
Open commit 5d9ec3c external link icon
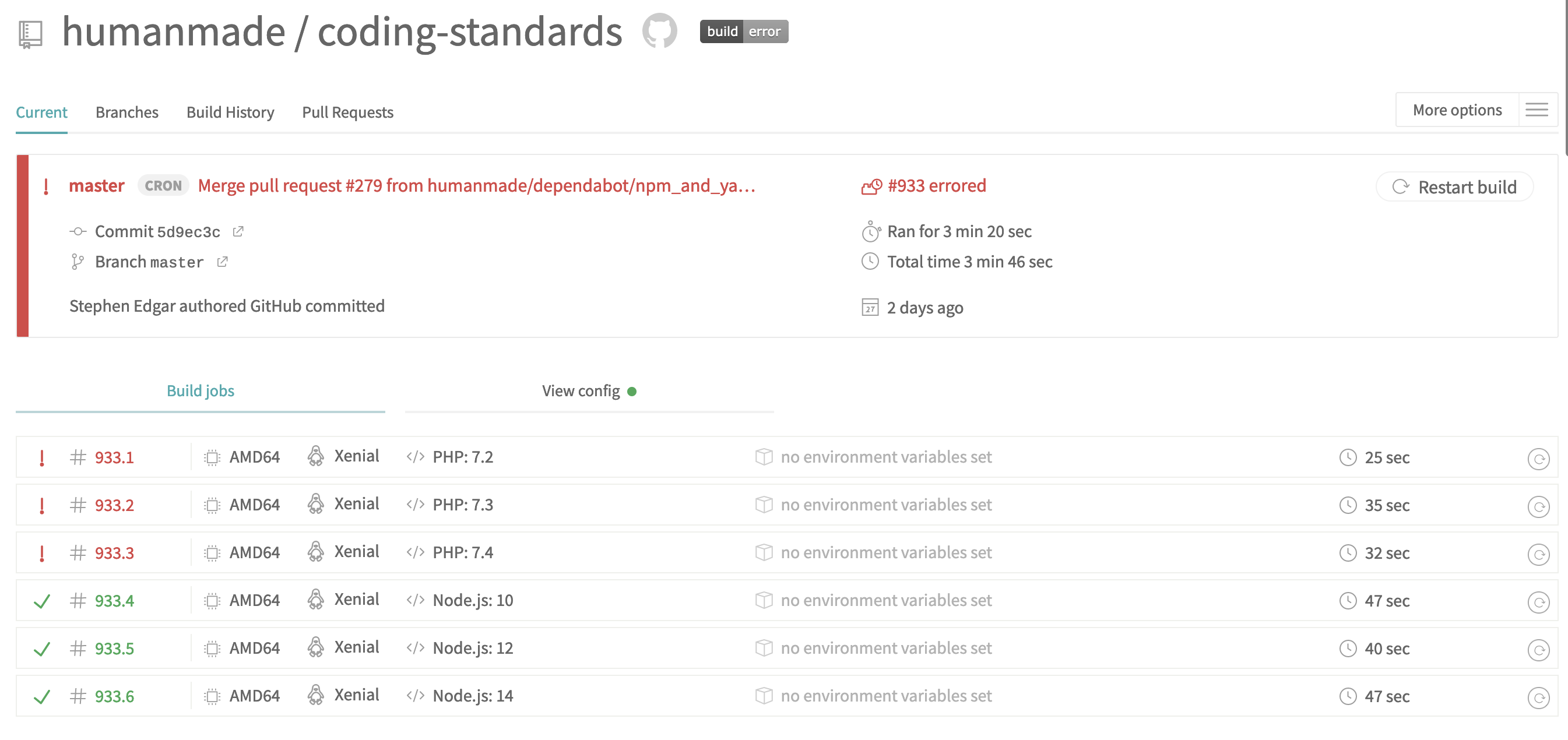pyautogui.click(x=238, y=231)
